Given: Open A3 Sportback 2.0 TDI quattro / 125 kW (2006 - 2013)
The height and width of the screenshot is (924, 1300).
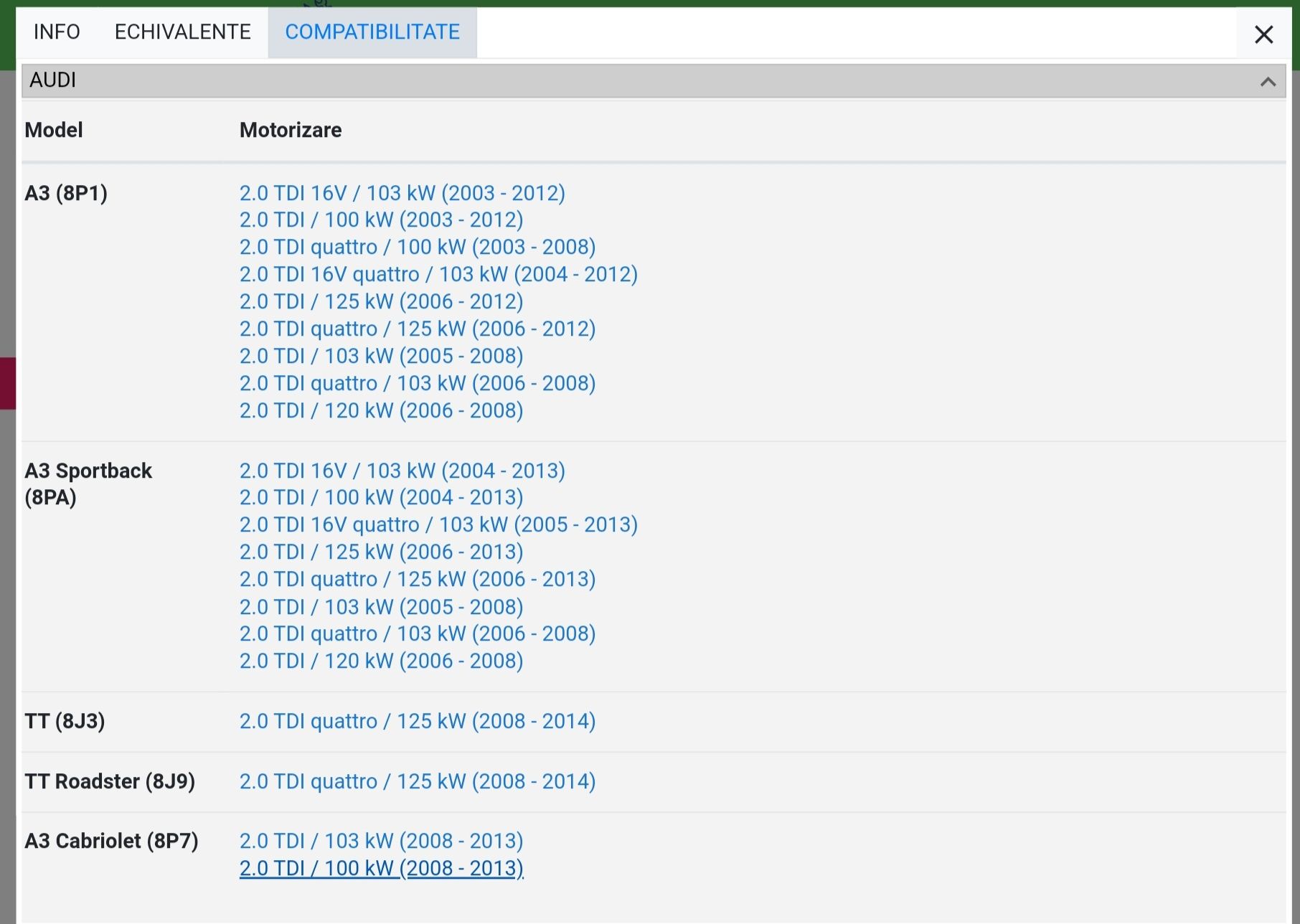Looking at the screenshot, I should pos(418,579).
